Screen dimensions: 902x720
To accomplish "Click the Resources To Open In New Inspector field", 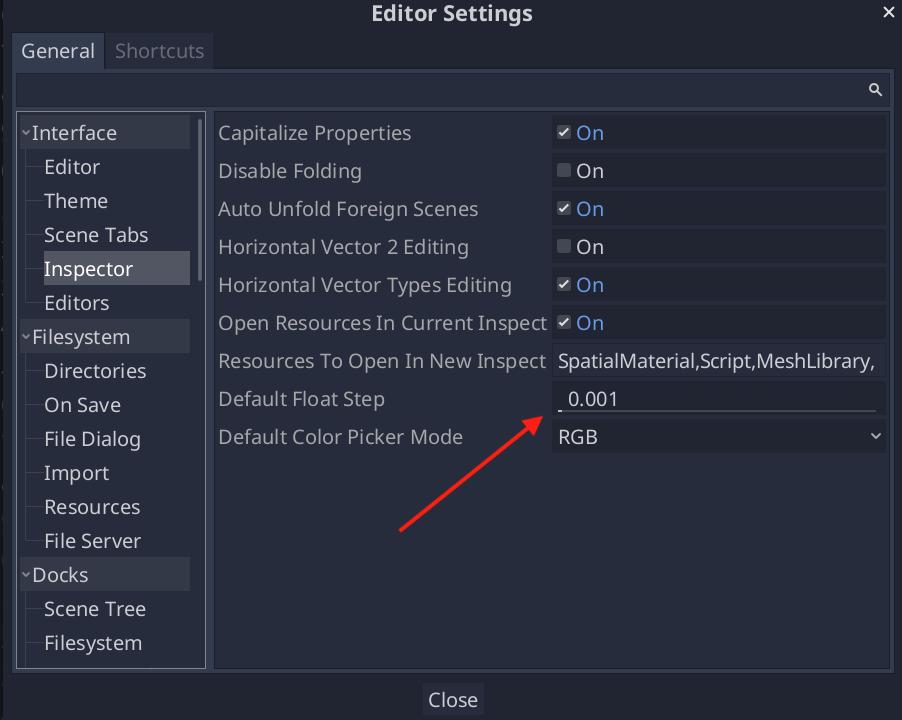I will 718,360.
